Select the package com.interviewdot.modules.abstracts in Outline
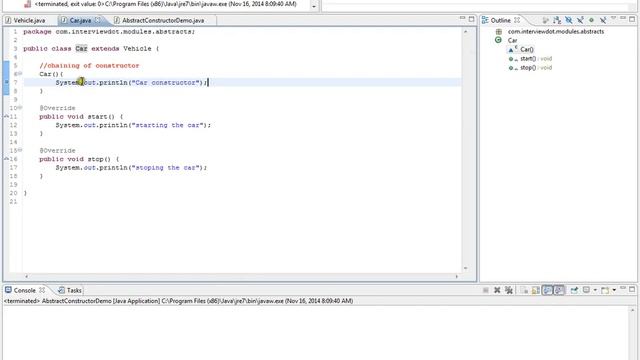 pos(556,31)
